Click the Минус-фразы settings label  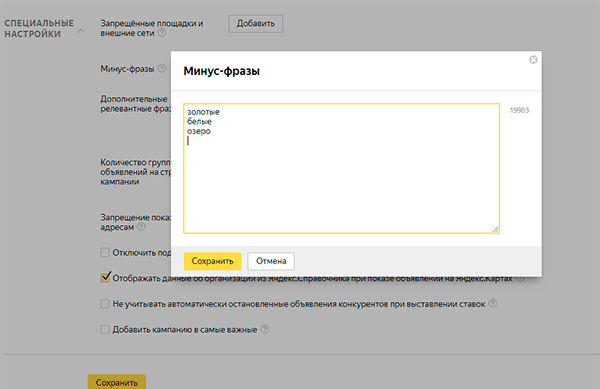click(x=127, y=69)
